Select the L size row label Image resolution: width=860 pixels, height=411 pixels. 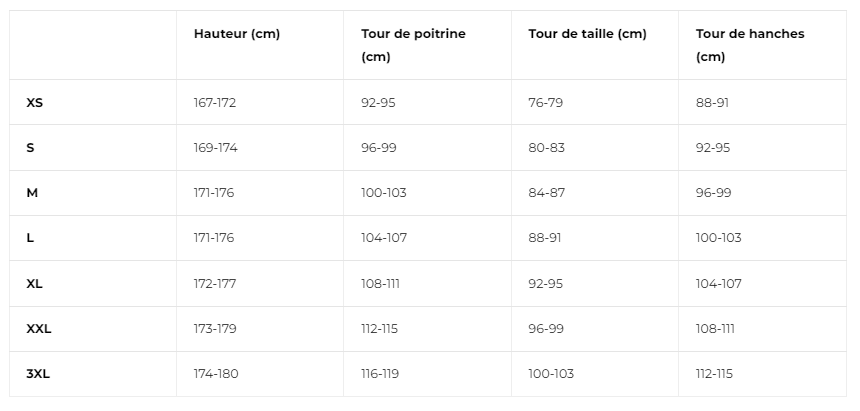point(30,238)
